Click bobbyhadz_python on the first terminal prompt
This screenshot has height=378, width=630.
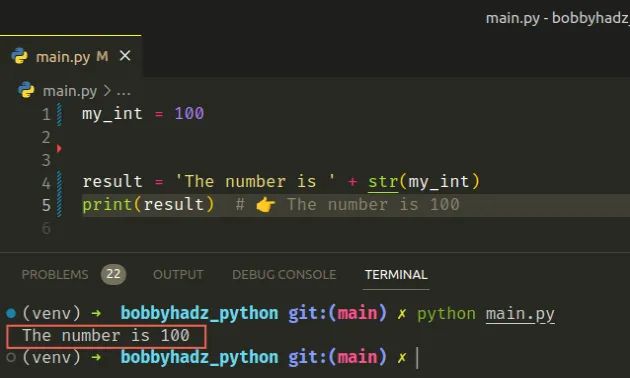click(x=199, y=313)
